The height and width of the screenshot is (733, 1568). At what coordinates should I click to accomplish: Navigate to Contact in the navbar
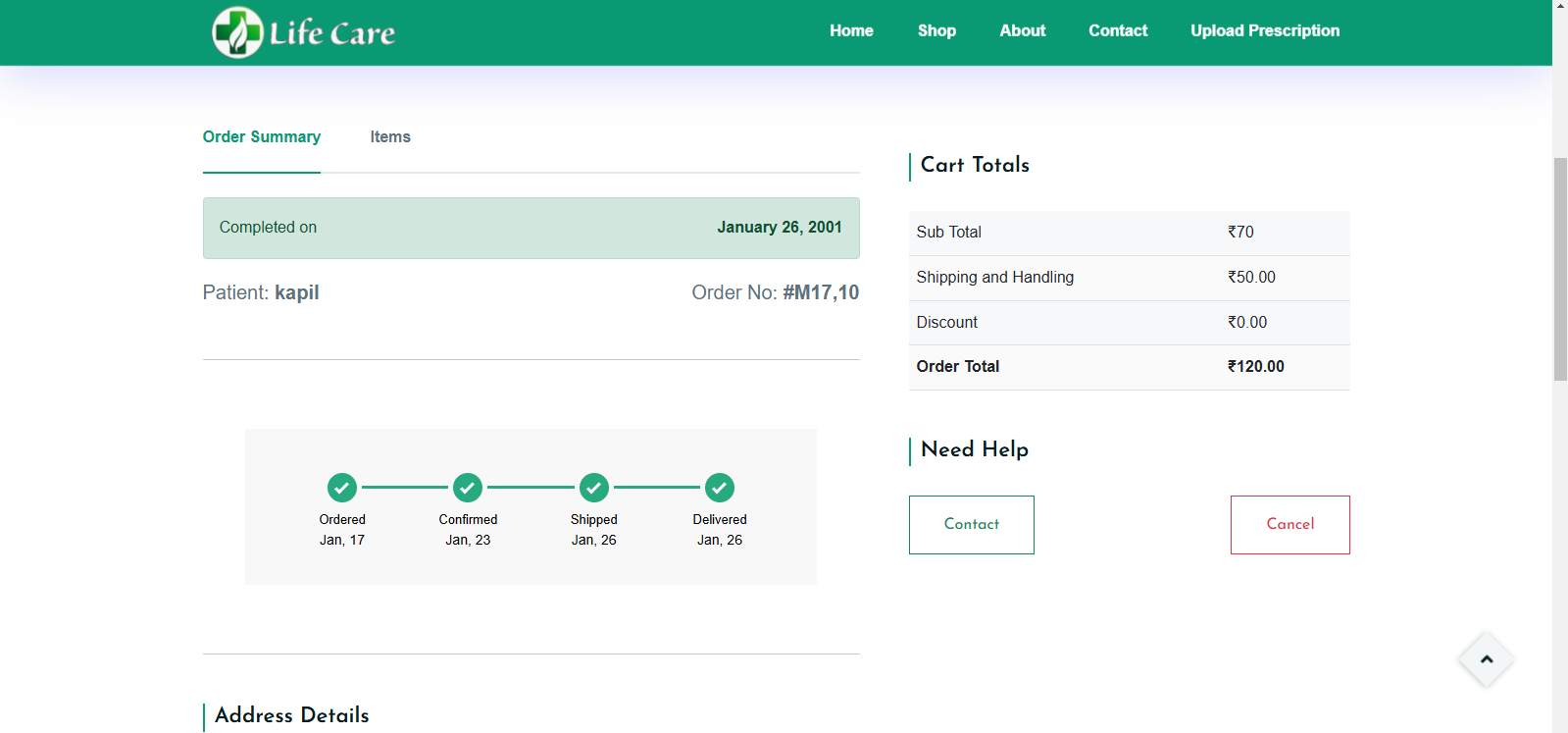1118,30
